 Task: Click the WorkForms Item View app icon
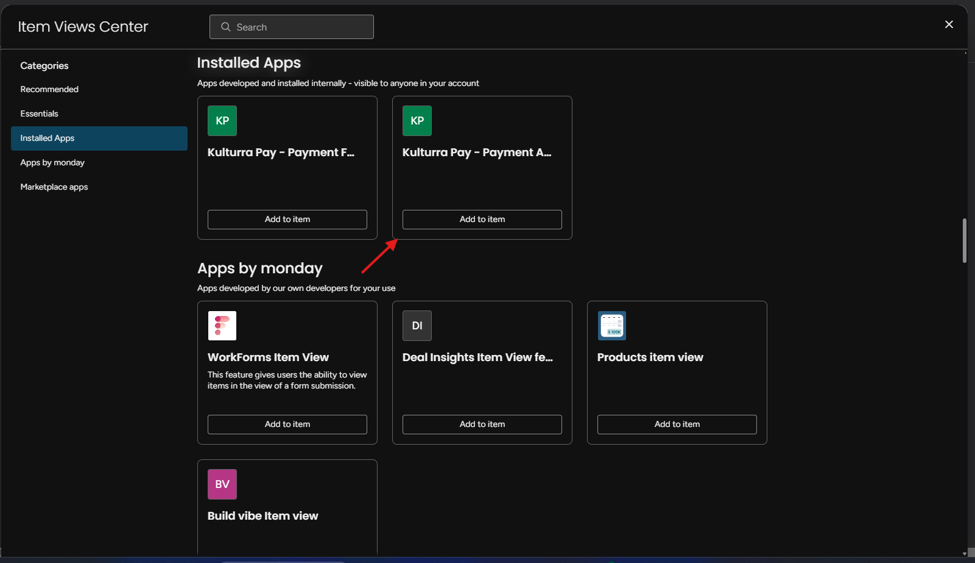tap(222, 325)
